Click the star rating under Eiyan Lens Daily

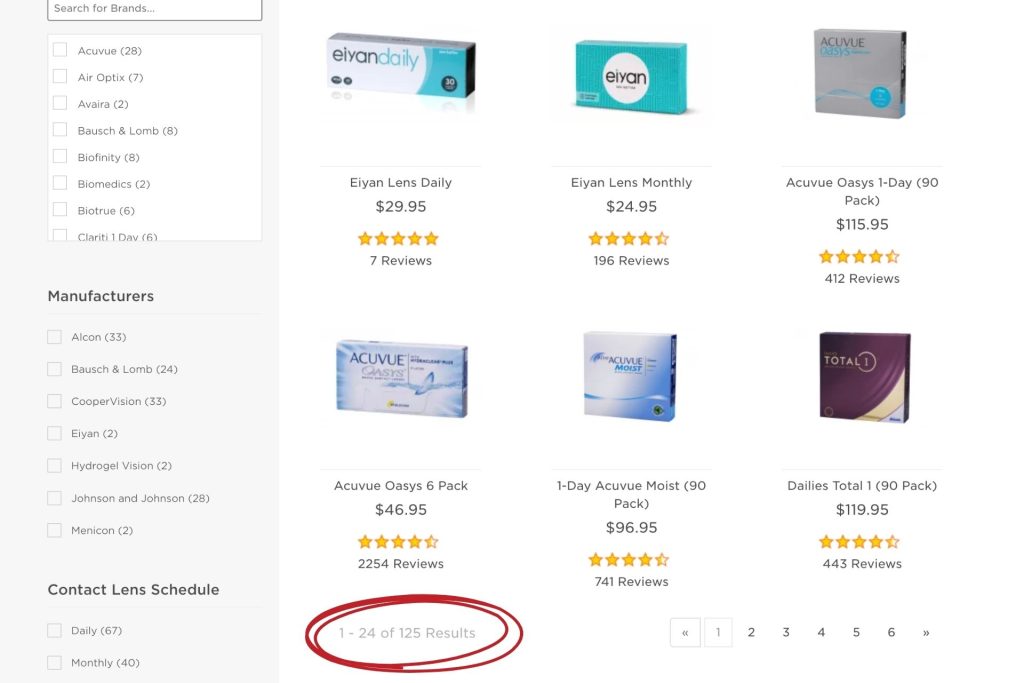pyautogui.click(x=398, y=238)
